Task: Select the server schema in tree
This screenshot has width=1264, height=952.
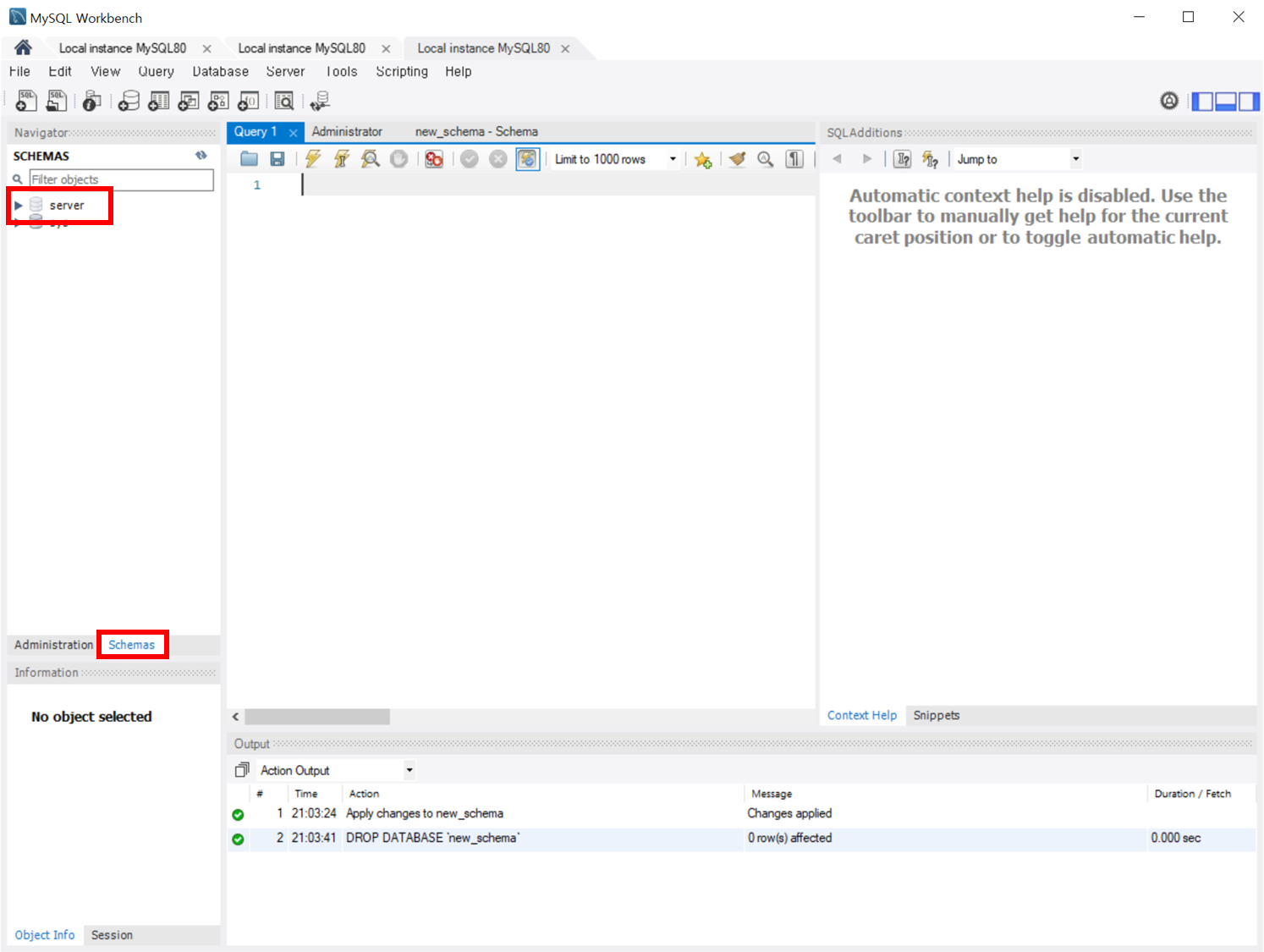Action: pos(67,206)
